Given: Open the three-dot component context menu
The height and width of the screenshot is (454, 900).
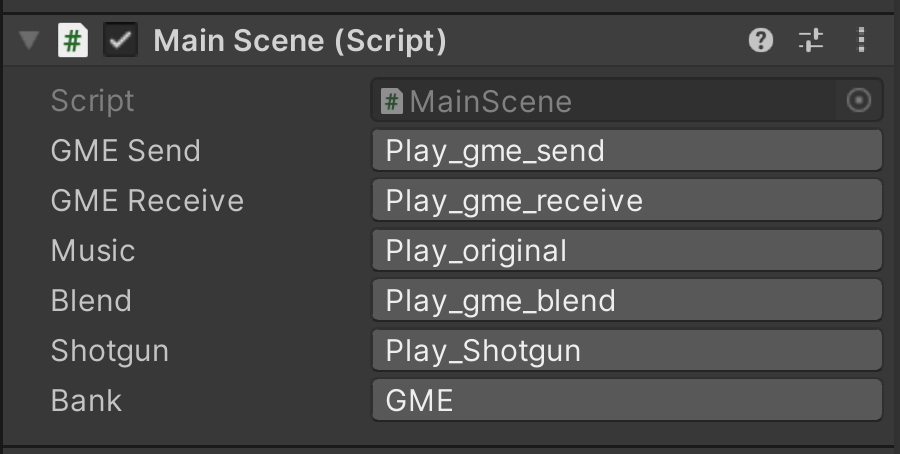Looking at the screenshot, I should [861, 41].
